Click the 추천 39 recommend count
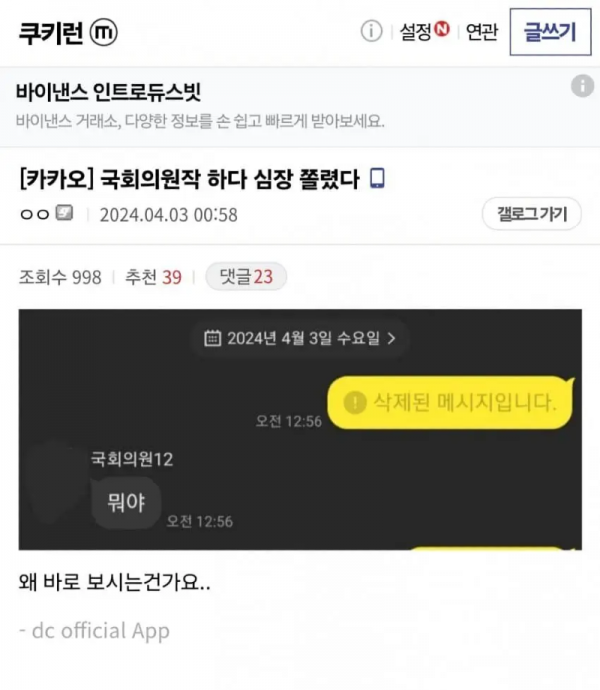 [153, 277]
